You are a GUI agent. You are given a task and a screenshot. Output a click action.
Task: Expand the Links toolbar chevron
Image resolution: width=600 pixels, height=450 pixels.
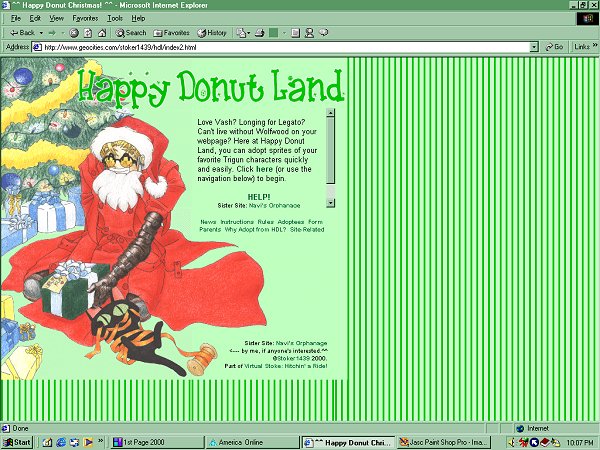(x=595, y=46)
